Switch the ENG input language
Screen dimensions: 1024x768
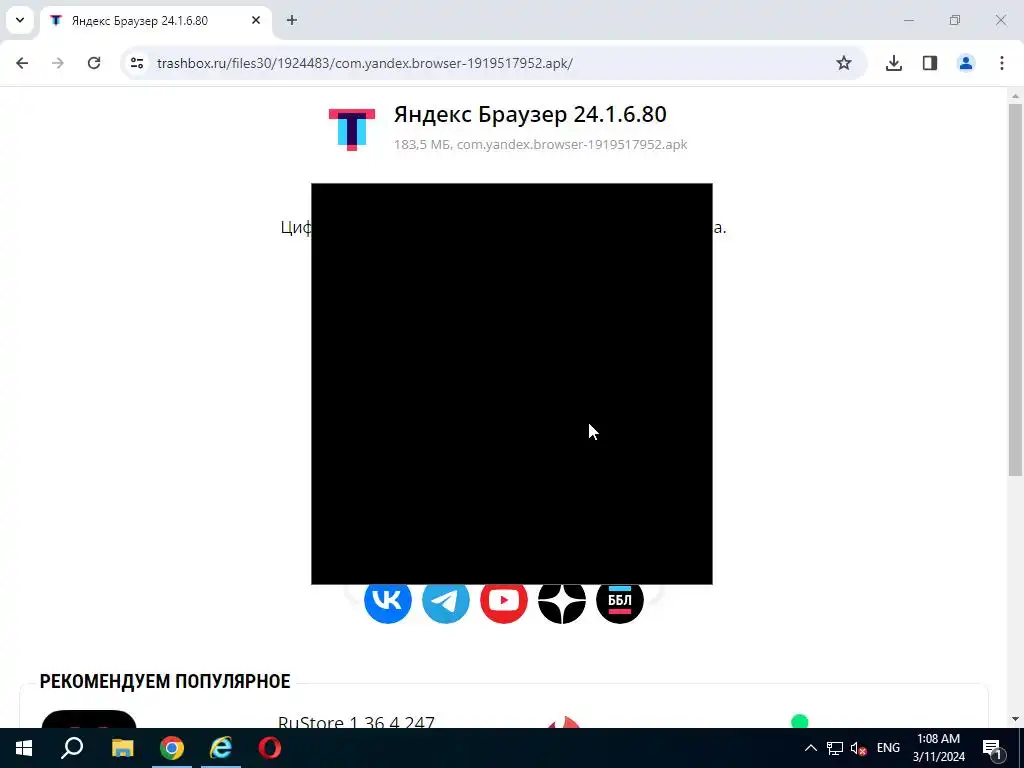pos(888,748)
